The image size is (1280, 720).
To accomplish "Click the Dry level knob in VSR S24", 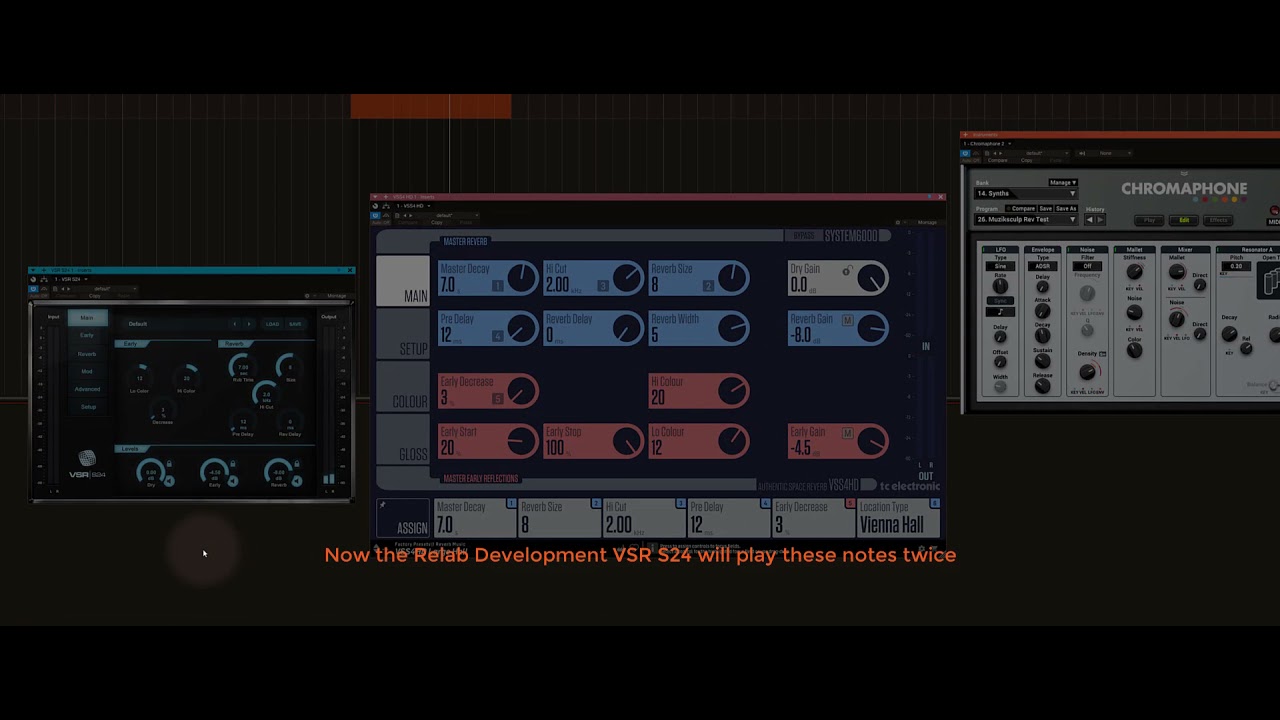I will tap(151, 472).
